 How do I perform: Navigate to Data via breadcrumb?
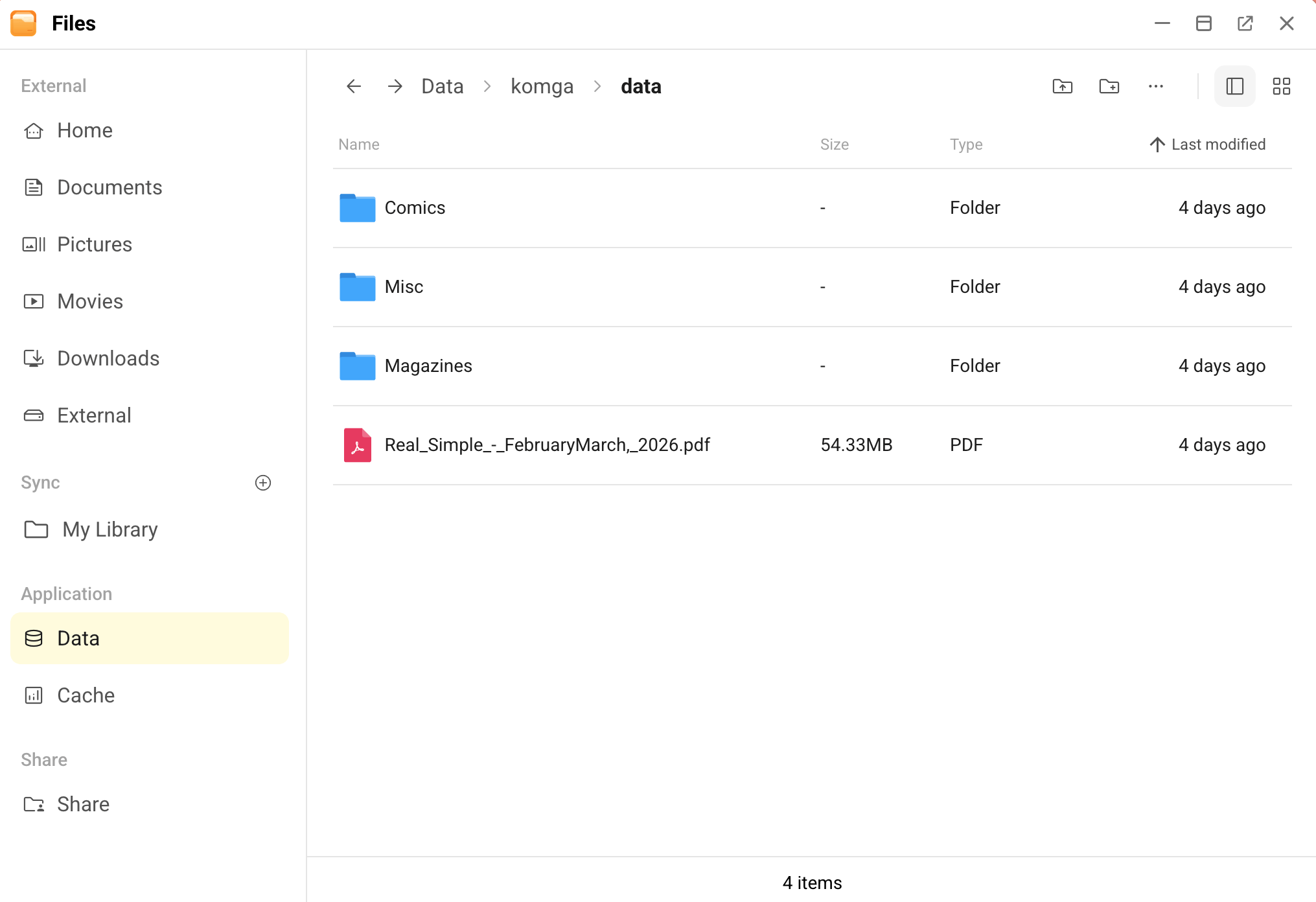[442, 86]
